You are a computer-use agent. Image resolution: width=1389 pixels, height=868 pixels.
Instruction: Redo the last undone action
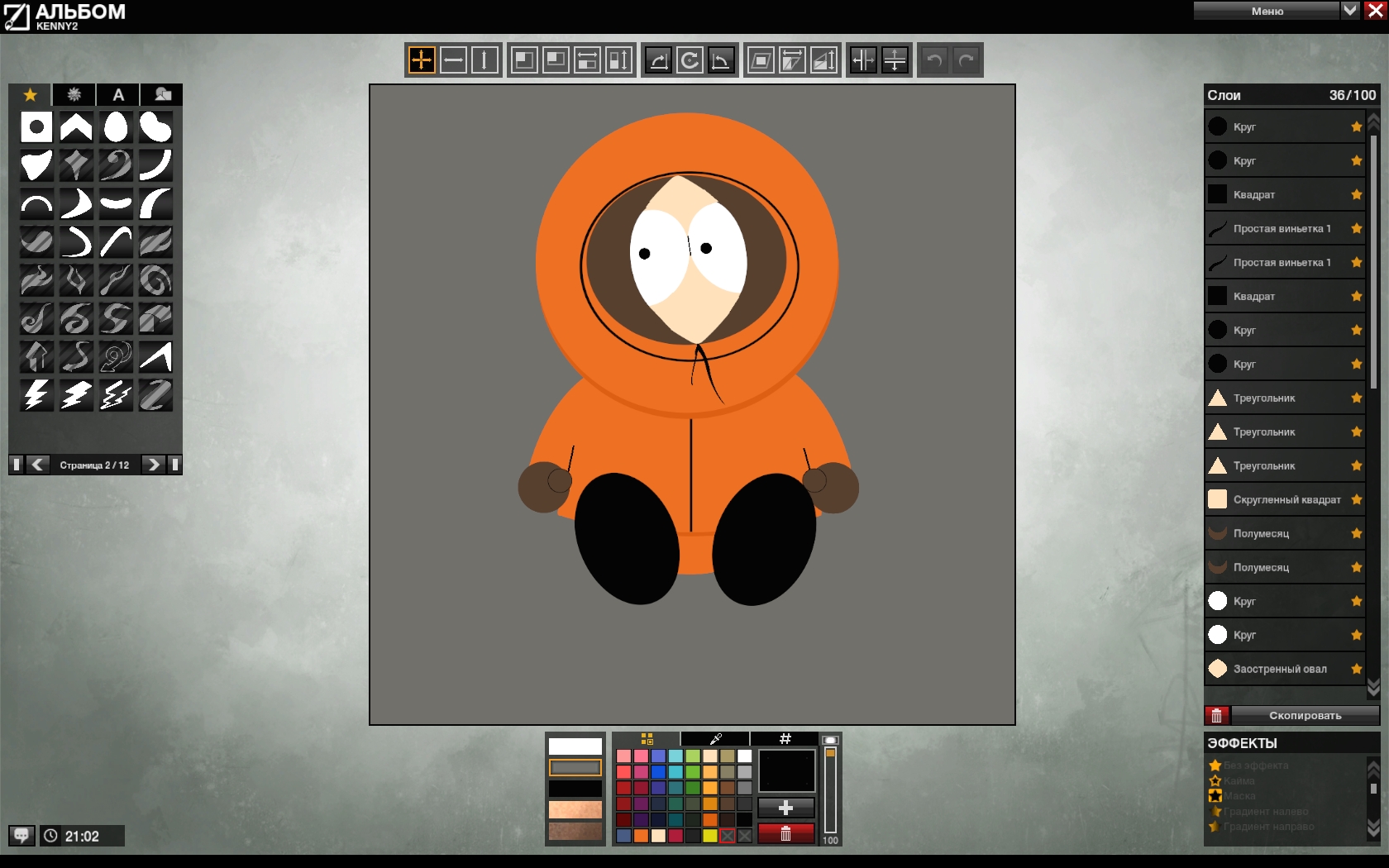[x=966, y=60]
